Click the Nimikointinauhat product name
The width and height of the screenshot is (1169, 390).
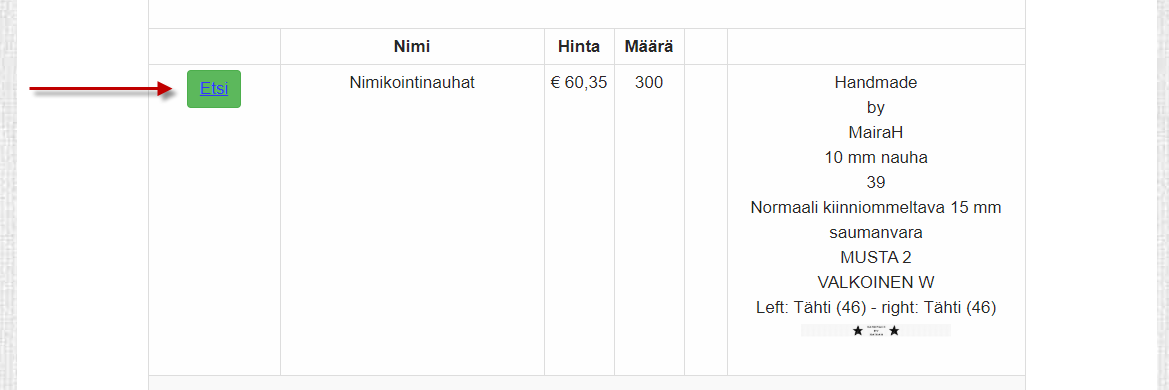(412, 83)
